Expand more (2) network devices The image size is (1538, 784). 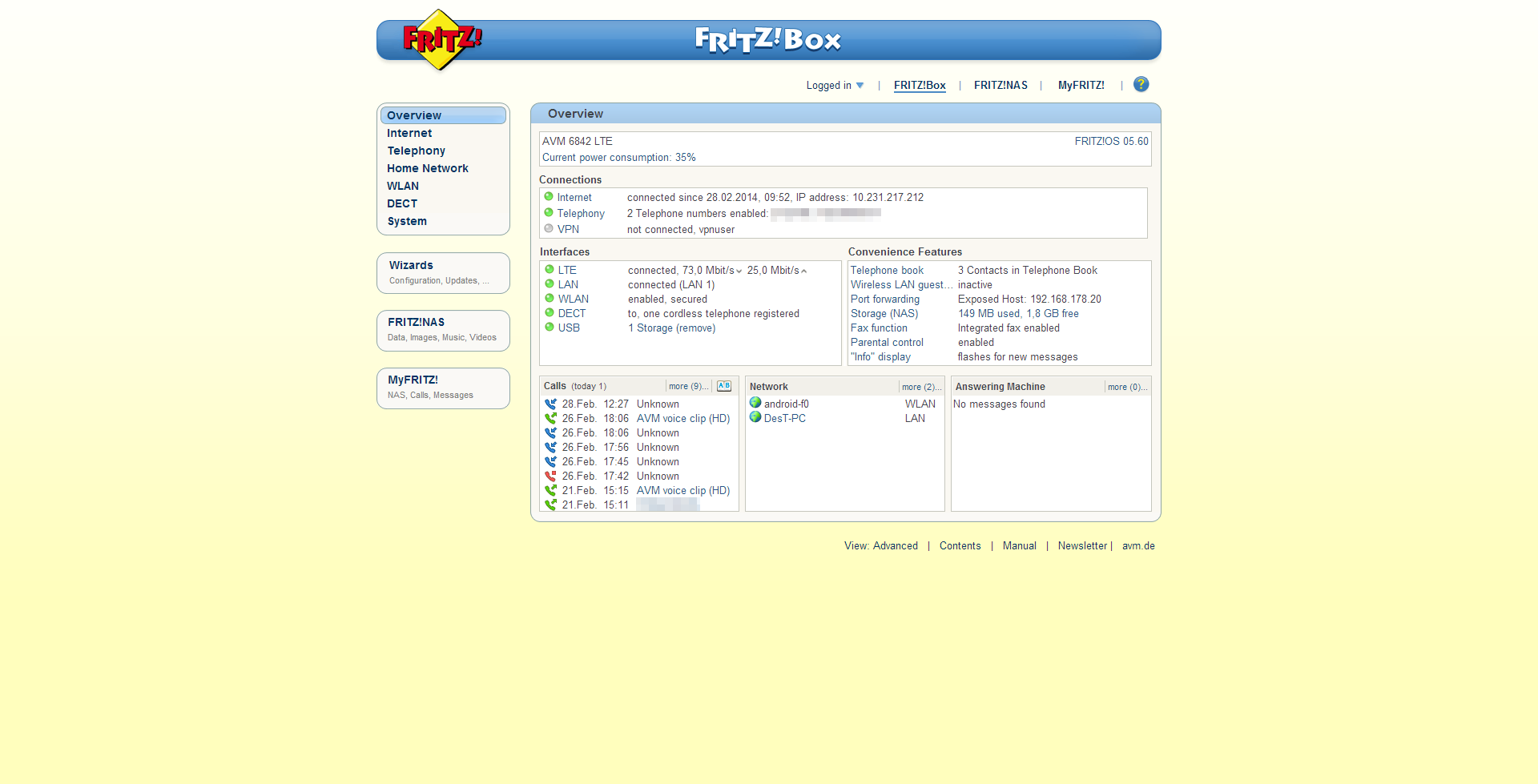point(921,387)
